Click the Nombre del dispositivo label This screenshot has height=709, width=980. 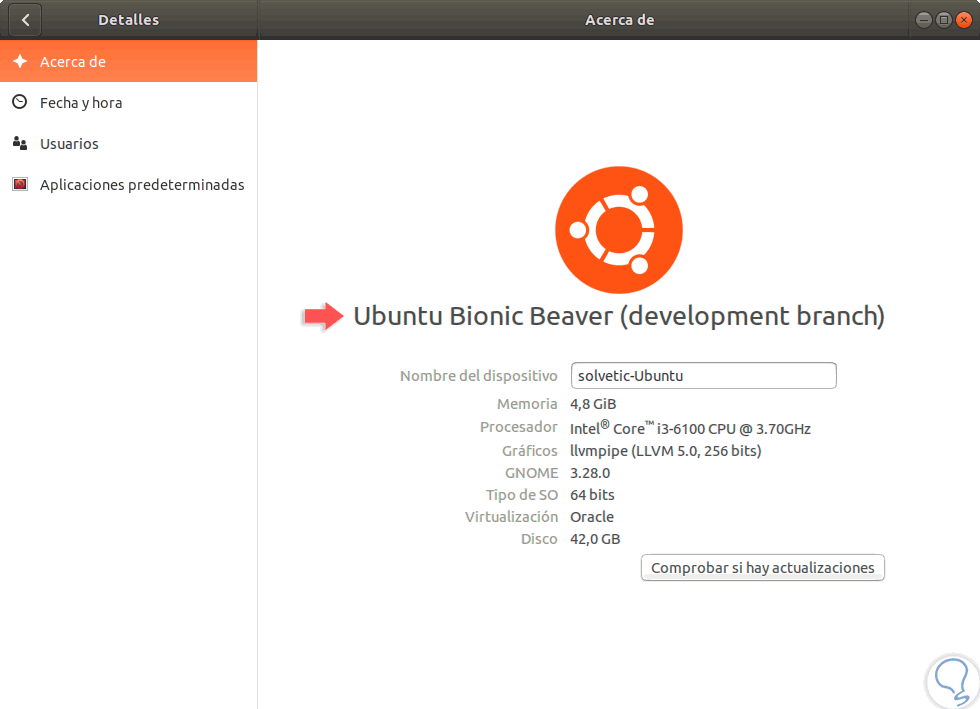coord(479,376)
